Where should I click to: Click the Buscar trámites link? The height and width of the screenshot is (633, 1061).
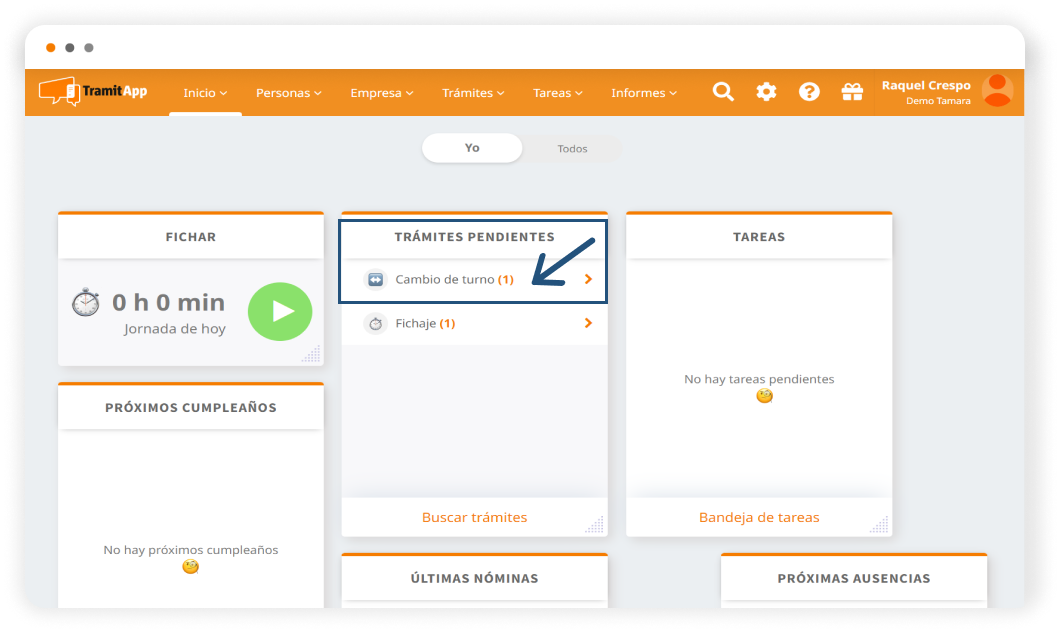click(474, 517)
